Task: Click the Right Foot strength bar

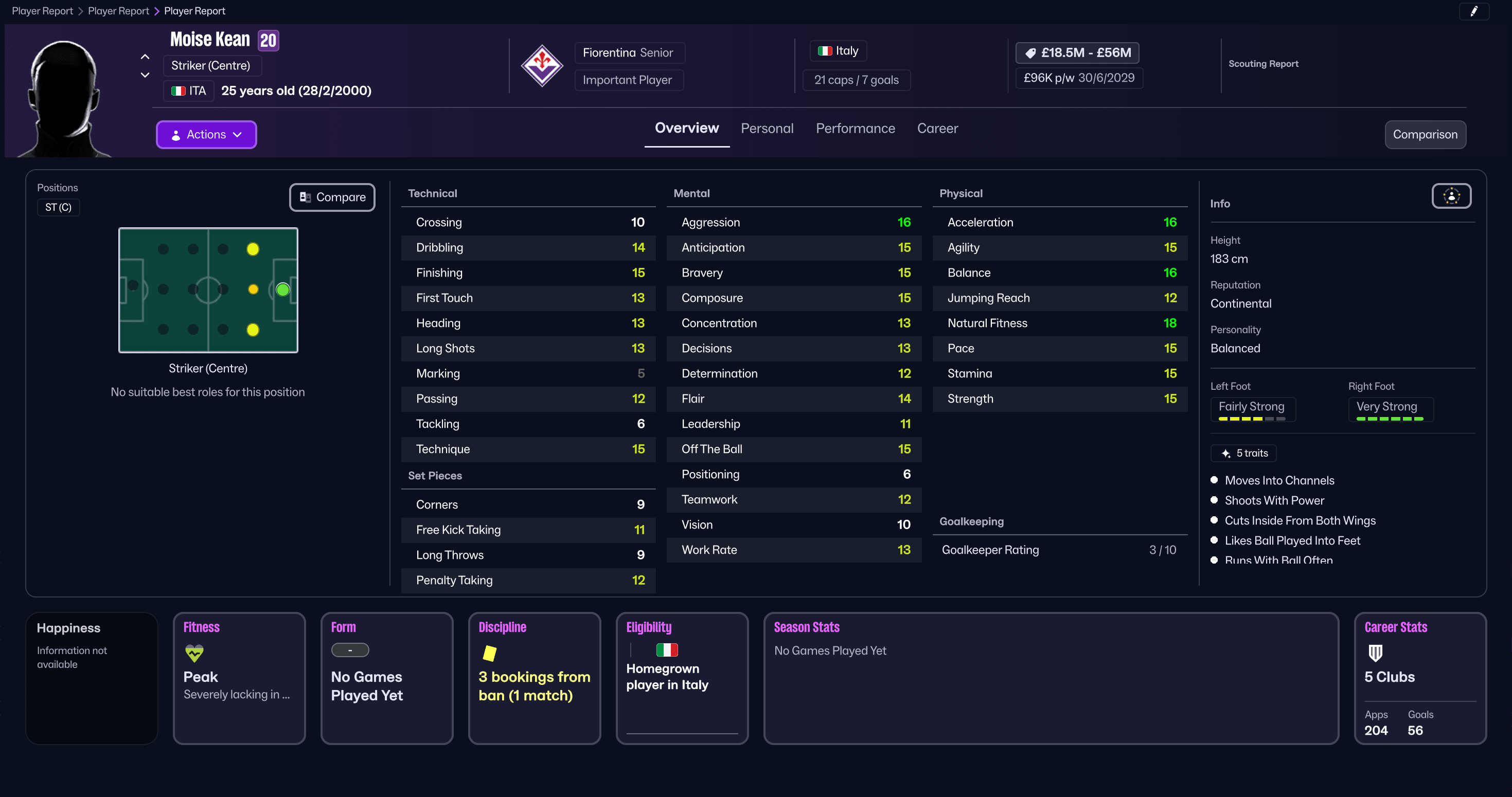Action: (1391, 418)
